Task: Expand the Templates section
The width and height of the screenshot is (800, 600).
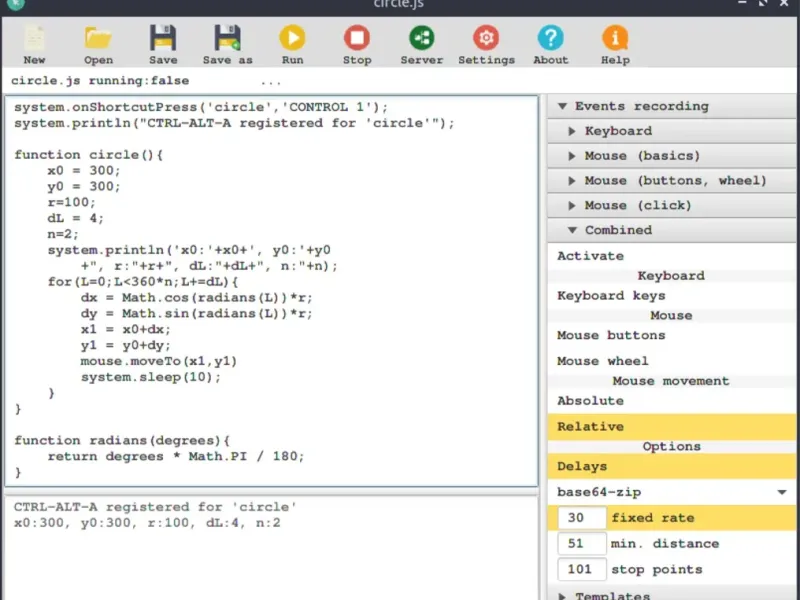Action: tap(671, 595)
